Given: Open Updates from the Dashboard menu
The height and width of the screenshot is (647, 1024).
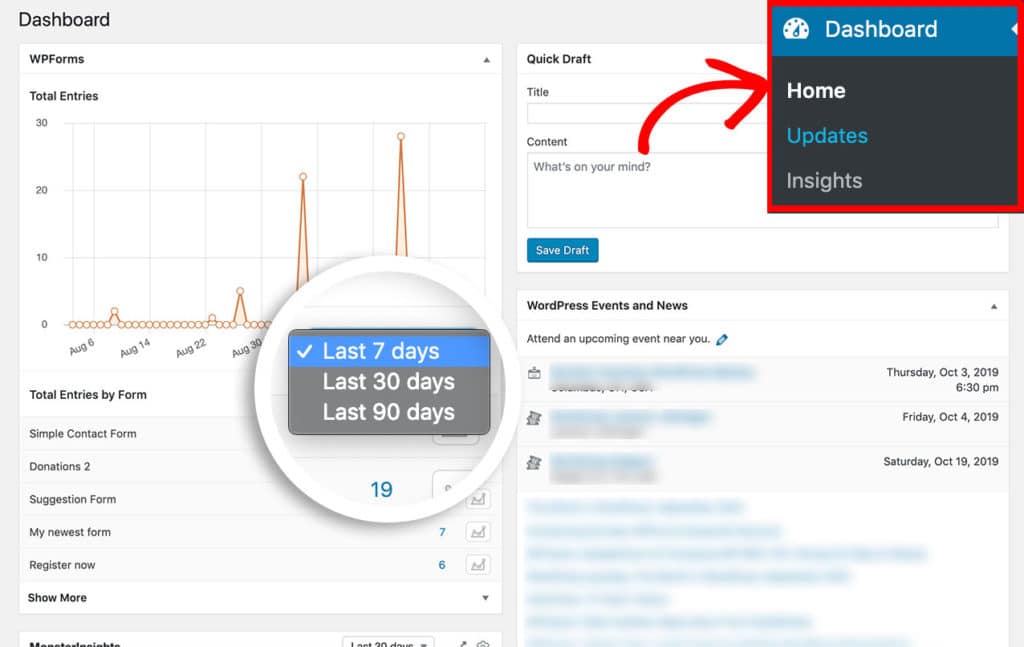Looking at the screenshot, I should [x=826, y=135].
